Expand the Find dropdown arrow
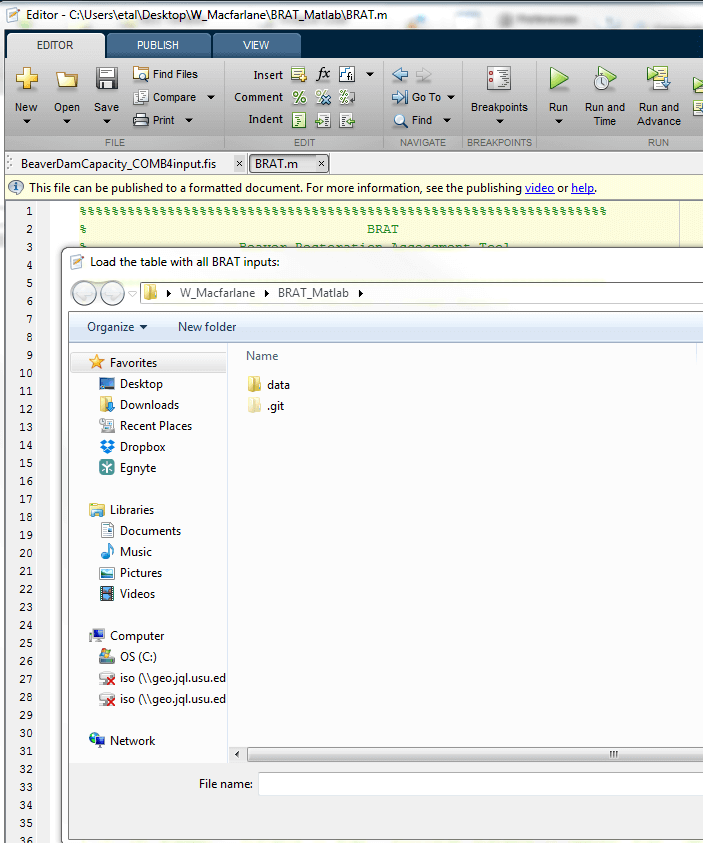 tap(447, 120)
